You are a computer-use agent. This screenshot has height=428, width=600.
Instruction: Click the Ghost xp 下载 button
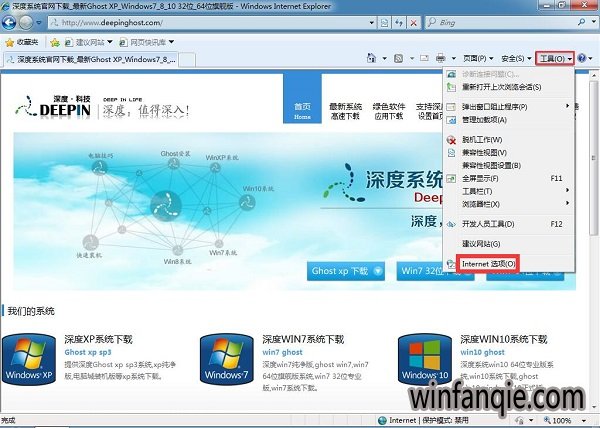tap(346, 271)
